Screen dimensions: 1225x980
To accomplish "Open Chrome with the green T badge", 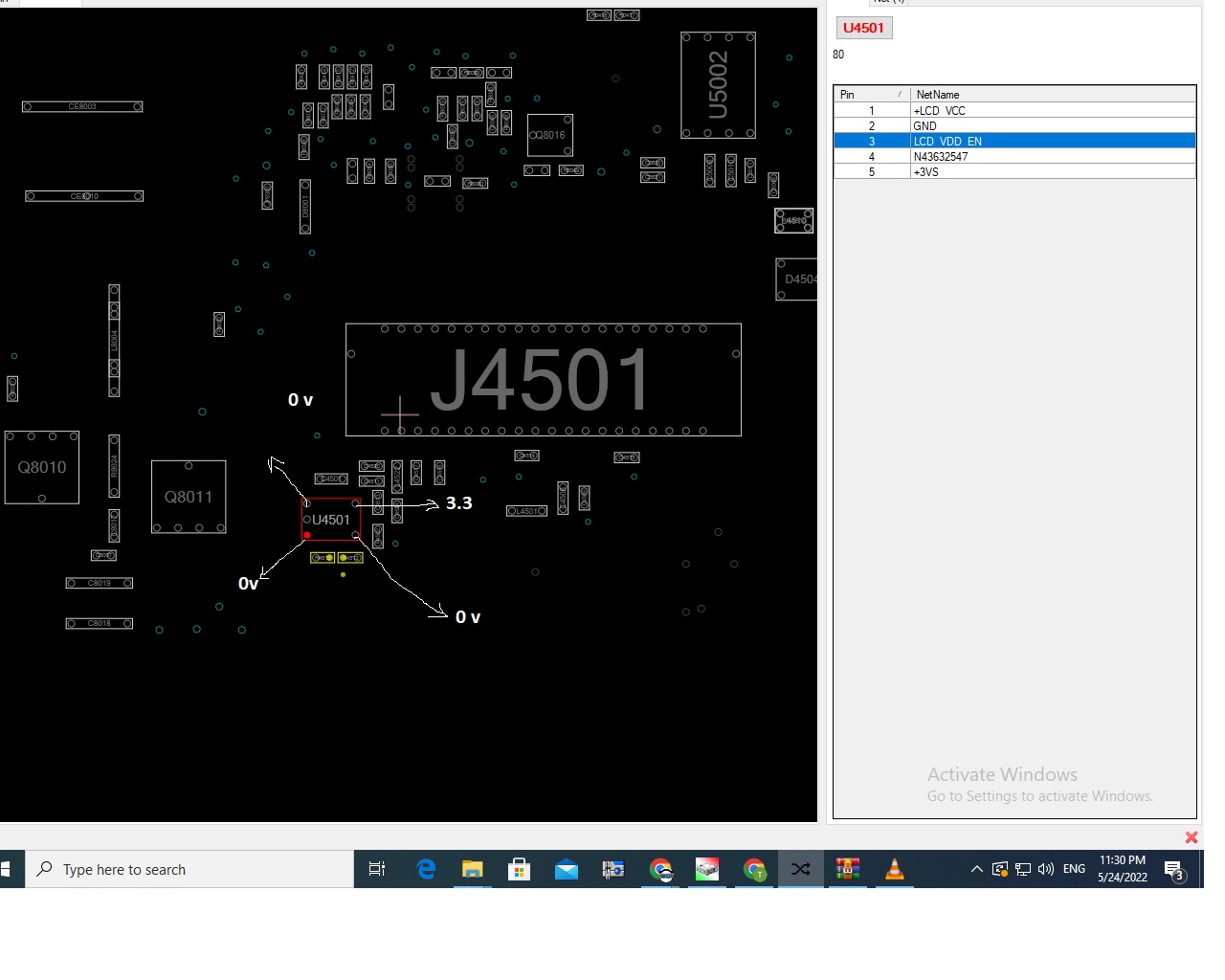I will point(754,869).
